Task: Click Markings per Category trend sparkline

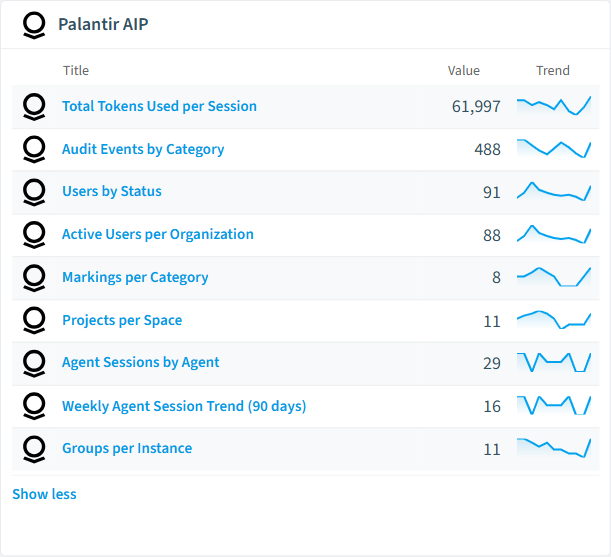Action: (554, 277)
